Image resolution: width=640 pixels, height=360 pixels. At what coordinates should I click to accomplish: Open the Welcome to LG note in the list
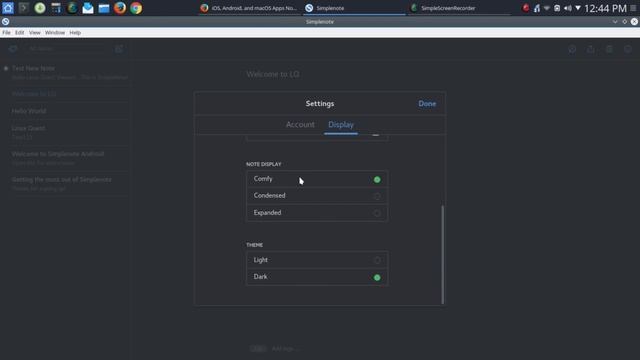point(65,94)
